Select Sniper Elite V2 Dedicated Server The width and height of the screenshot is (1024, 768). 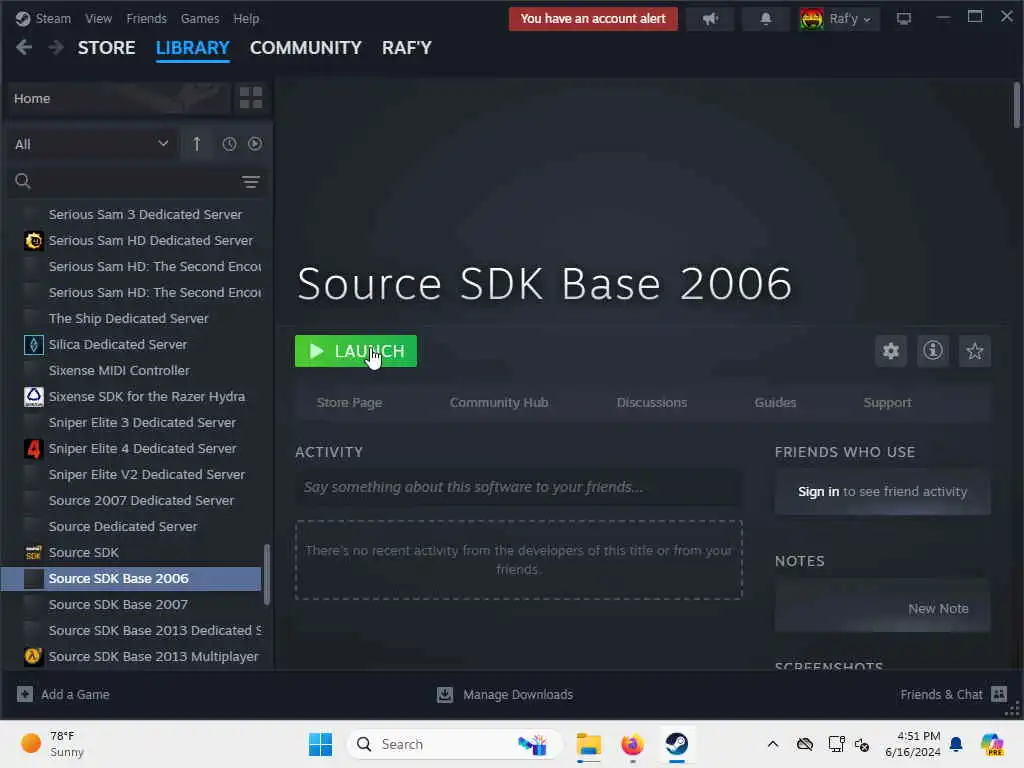coord(131,474)
